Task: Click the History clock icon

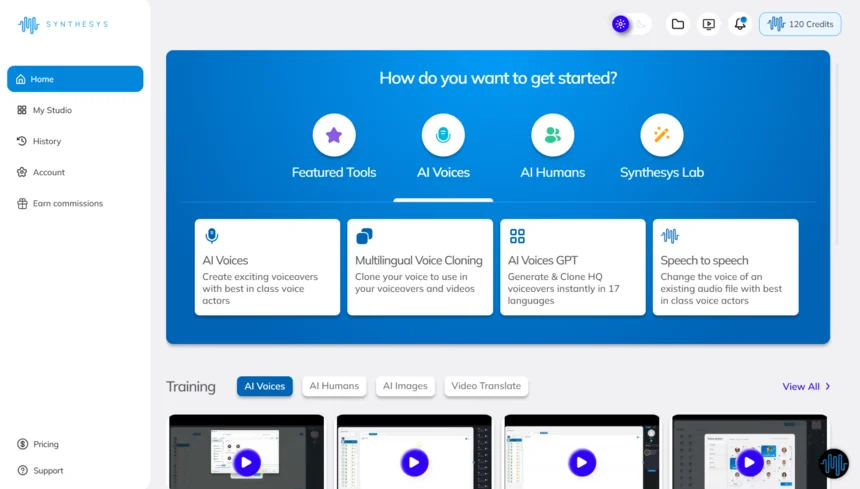Action: [x=22, y=141]
